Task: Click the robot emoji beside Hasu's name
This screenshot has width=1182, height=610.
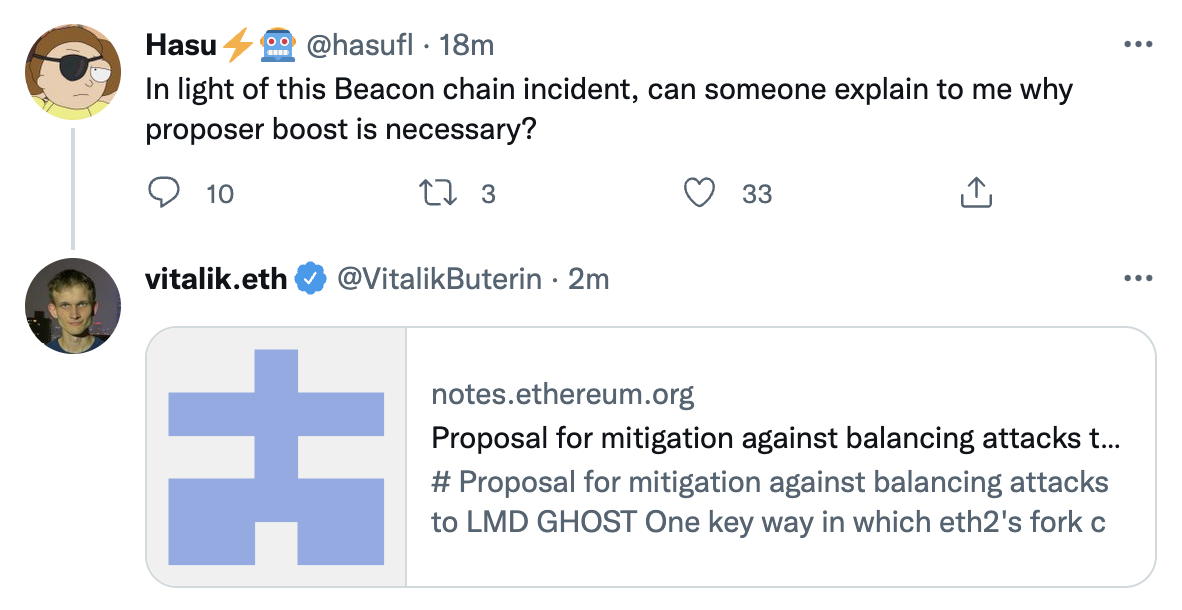Action: click(277, 45)
